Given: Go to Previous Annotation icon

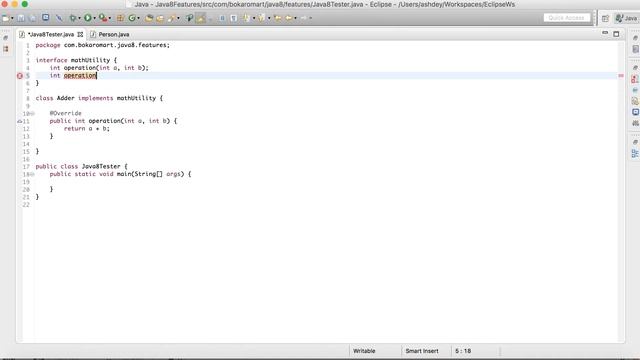Looking at the screenshot, I should [262, 18].
